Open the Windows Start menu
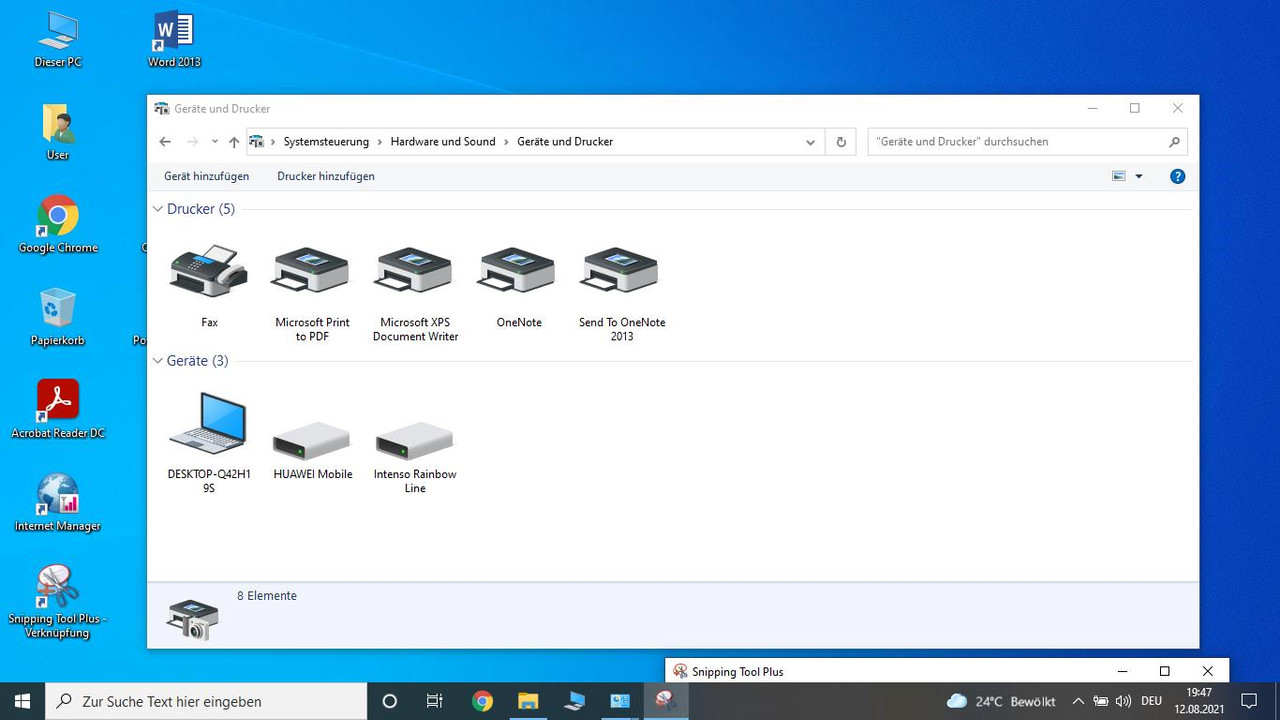The image size is (1280, 720). (23, 701)
